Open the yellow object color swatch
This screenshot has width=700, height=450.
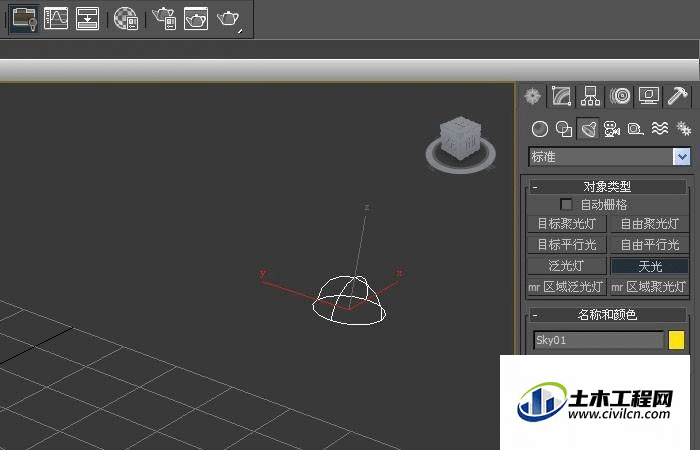pos(676,340)
